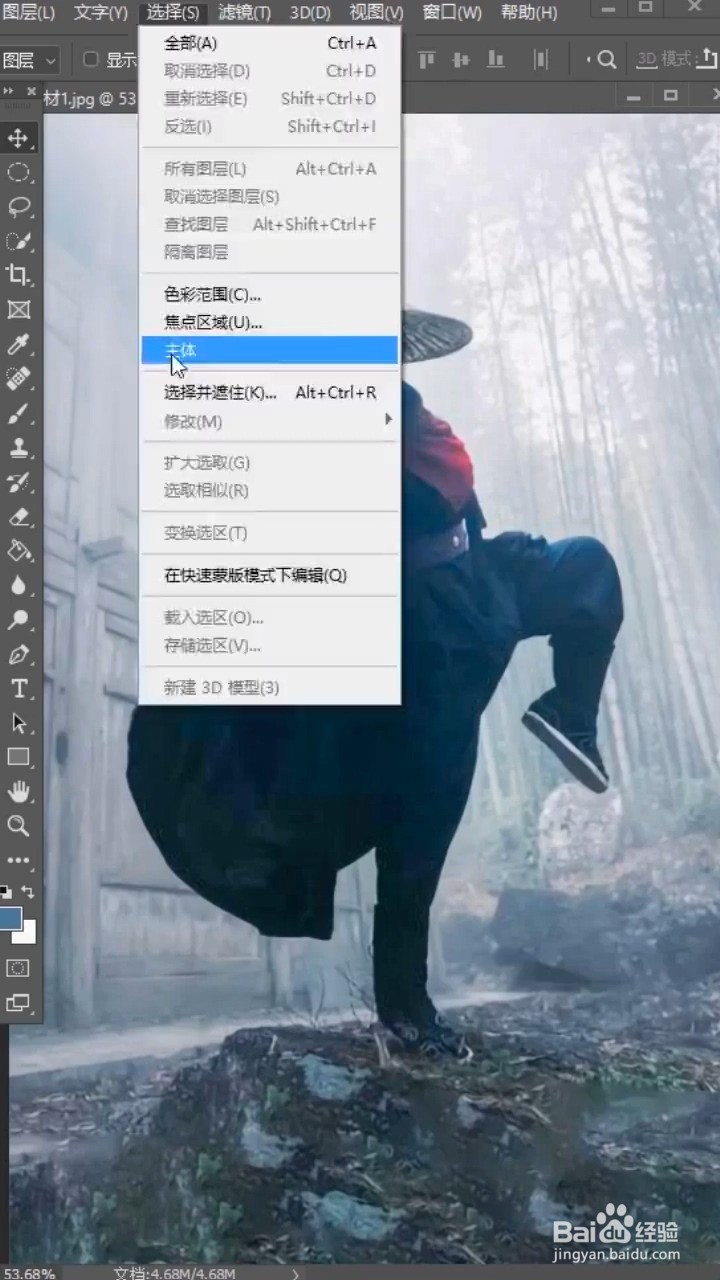Click the foreground blue color swatch

pyautogui.click(x=10, y=919)
